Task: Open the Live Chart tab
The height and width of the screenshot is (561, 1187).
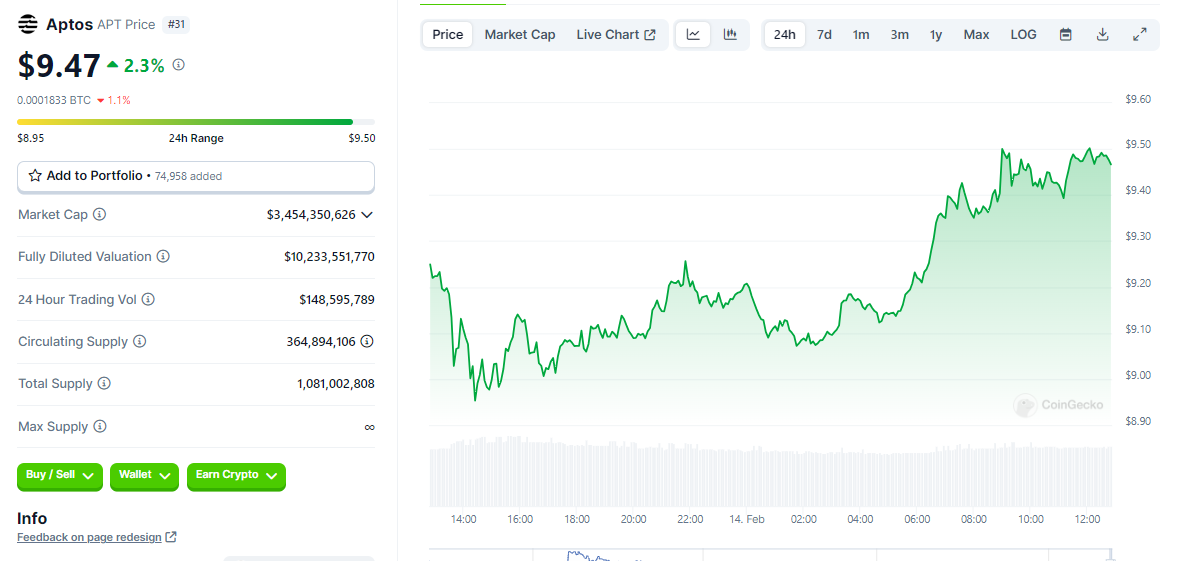Action: point(615,35)
